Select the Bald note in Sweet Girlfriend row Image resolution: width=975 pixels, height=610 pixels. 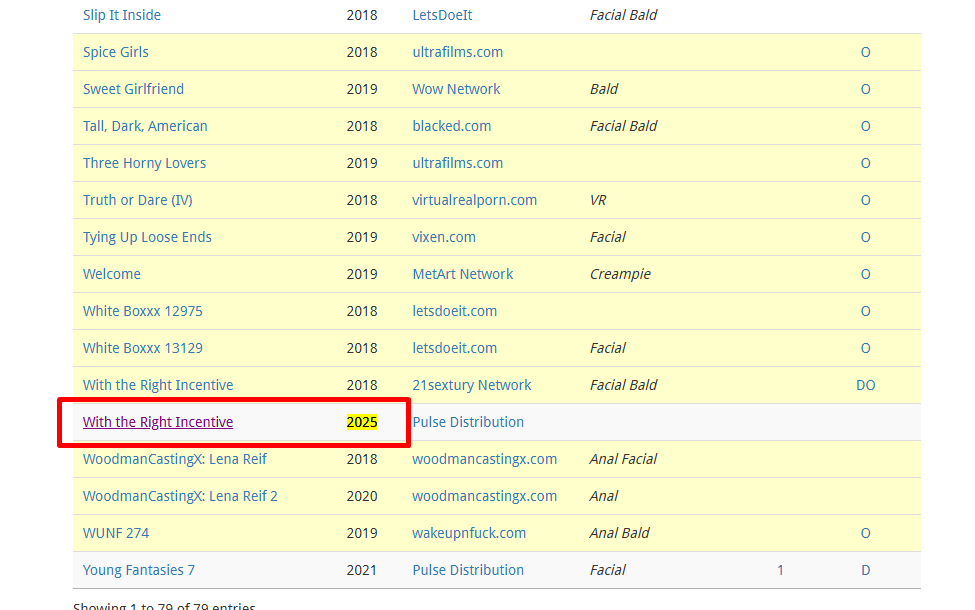click(604, 89)
